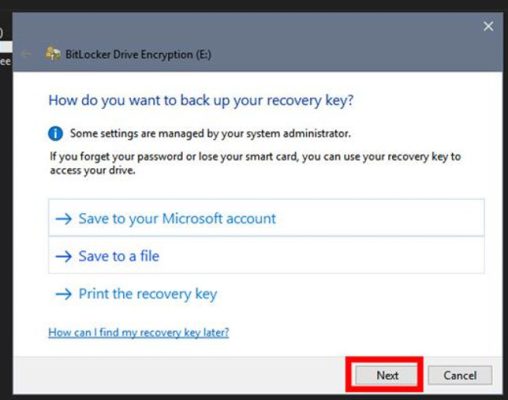Click arrow icon beside Print the recovery key
The height and width of the screenshot is (400, 508).
point(64,294)
